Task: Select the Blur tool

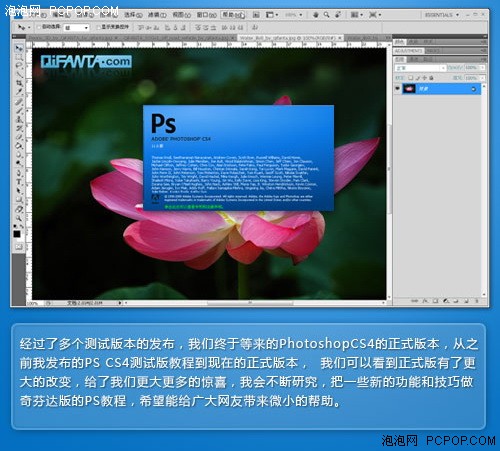Action: 19,154
